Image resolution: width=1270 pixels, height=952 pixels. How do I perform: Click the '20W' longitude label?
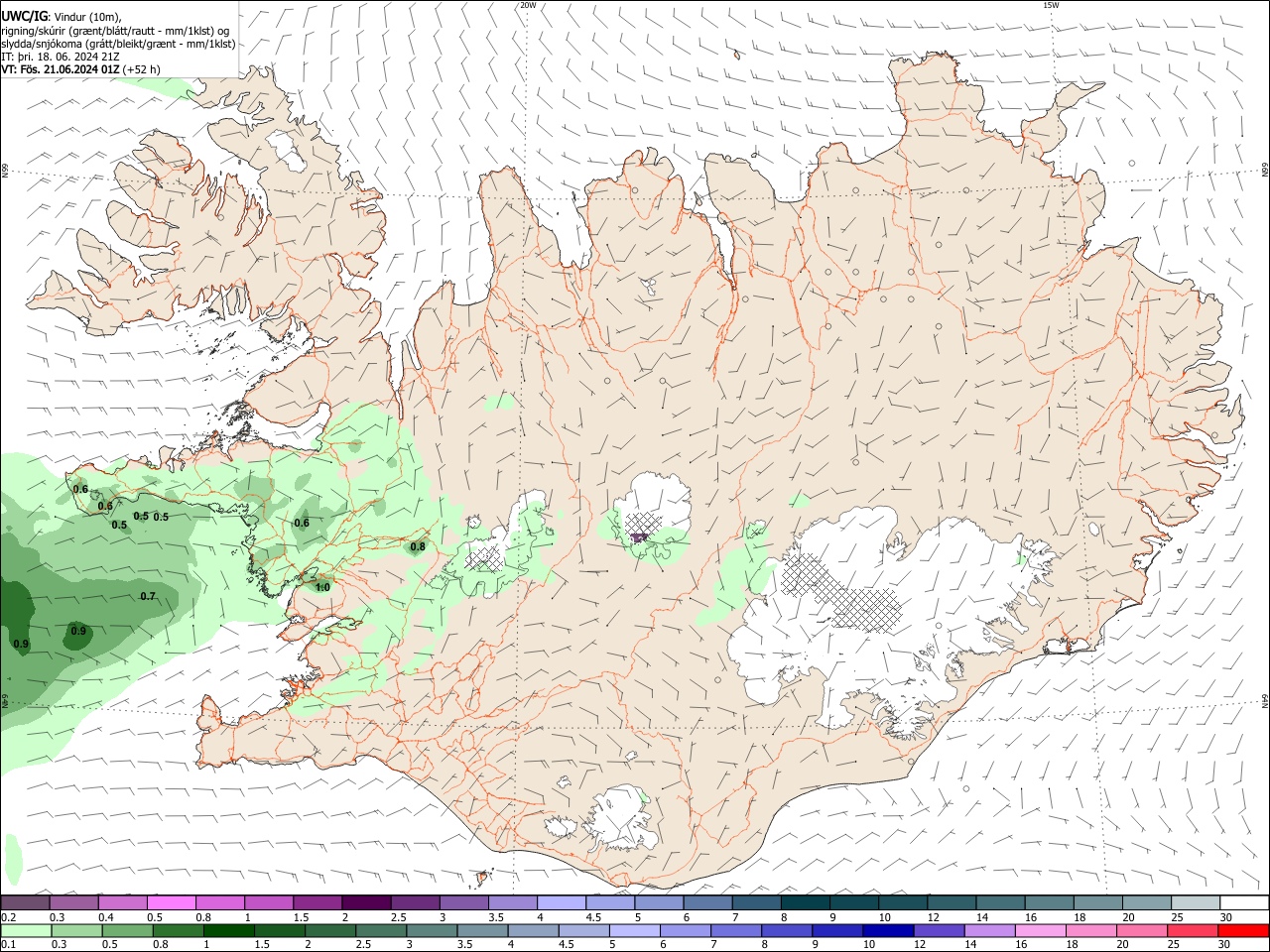[528, 5]
